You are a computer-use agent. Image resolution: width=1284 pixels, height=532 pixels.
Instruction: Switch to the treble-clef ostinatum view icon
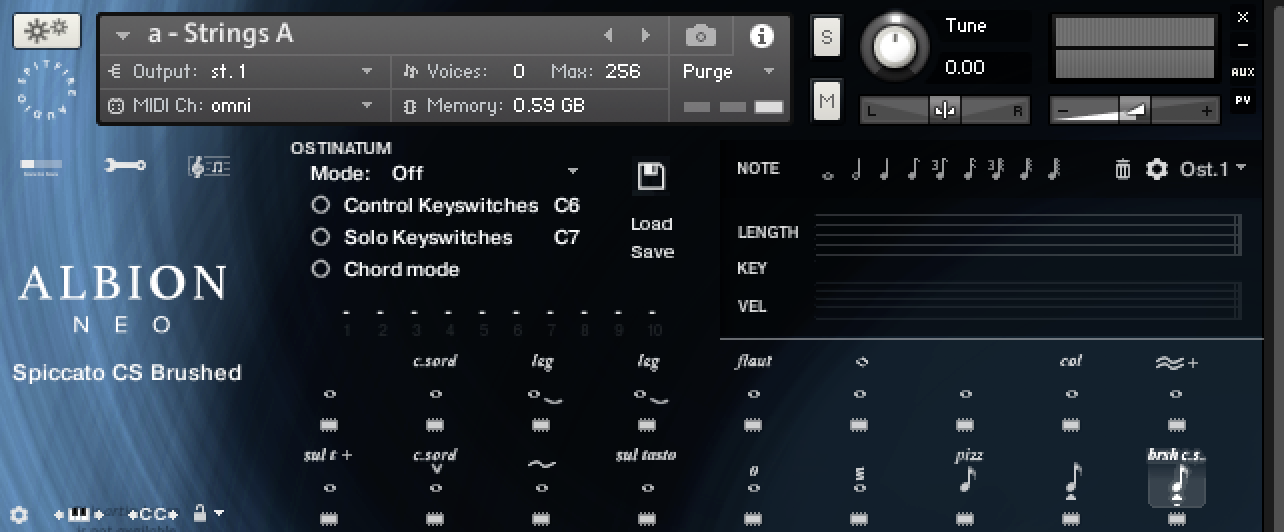click(210, 166)
